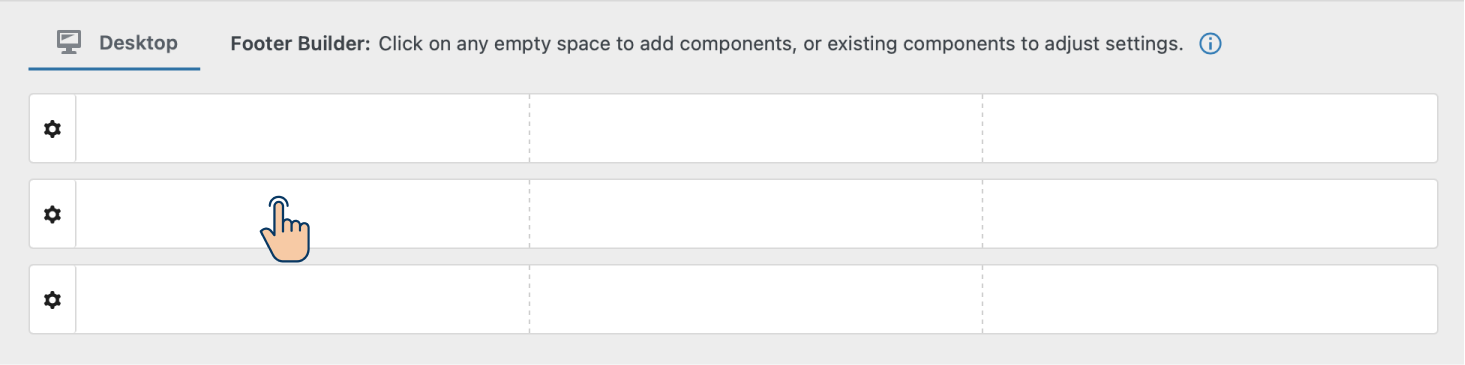Screen dimensions: 1465x365
Task: Click the blue info circle icon
Action: click(1210, 44)
